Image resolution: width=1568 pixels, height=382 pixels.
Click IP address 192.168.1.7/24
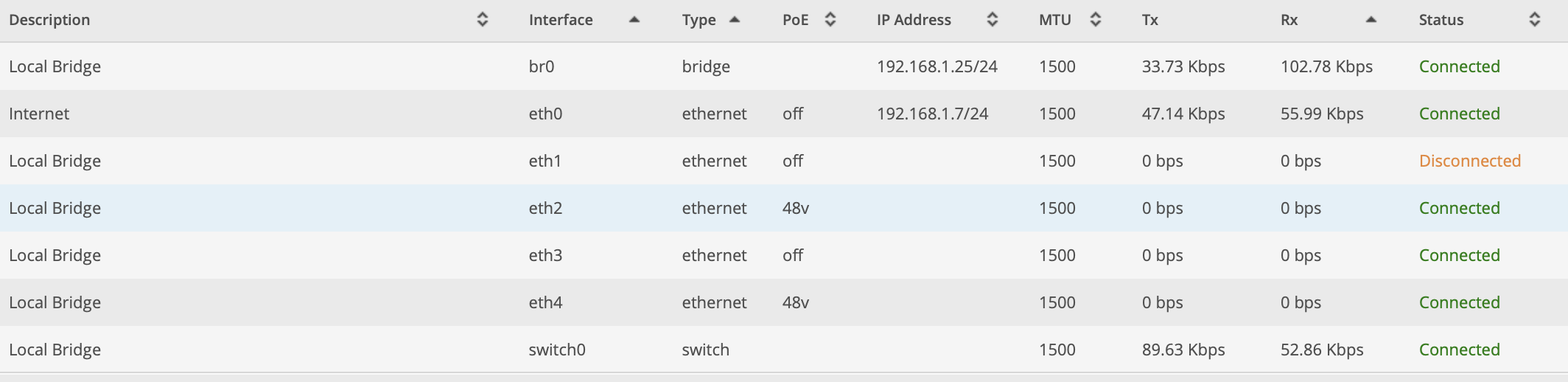pyautogui.click(x=932, y=114)
